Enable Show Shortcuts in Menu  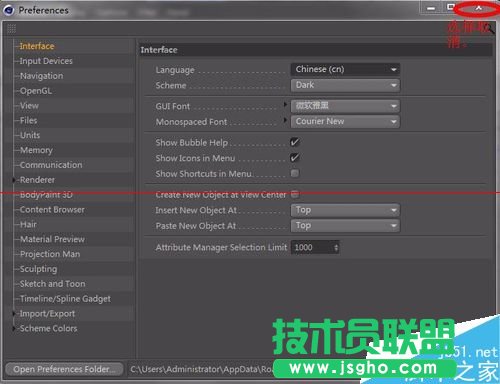(x=295, y=173)
